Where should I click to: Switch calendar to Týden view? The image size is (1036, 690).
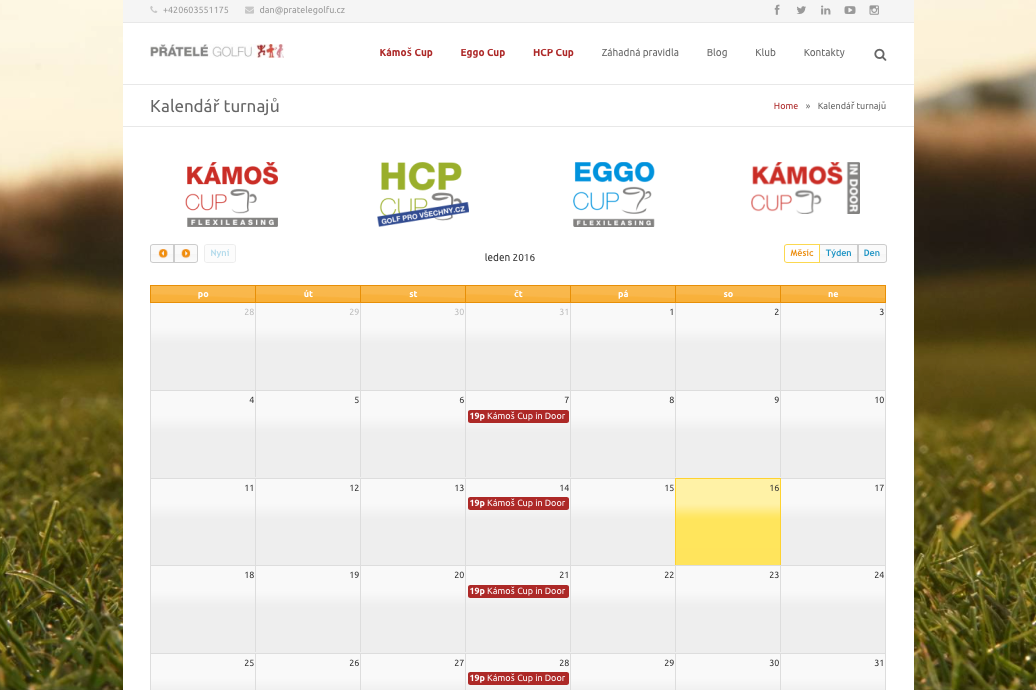[838, 253]
